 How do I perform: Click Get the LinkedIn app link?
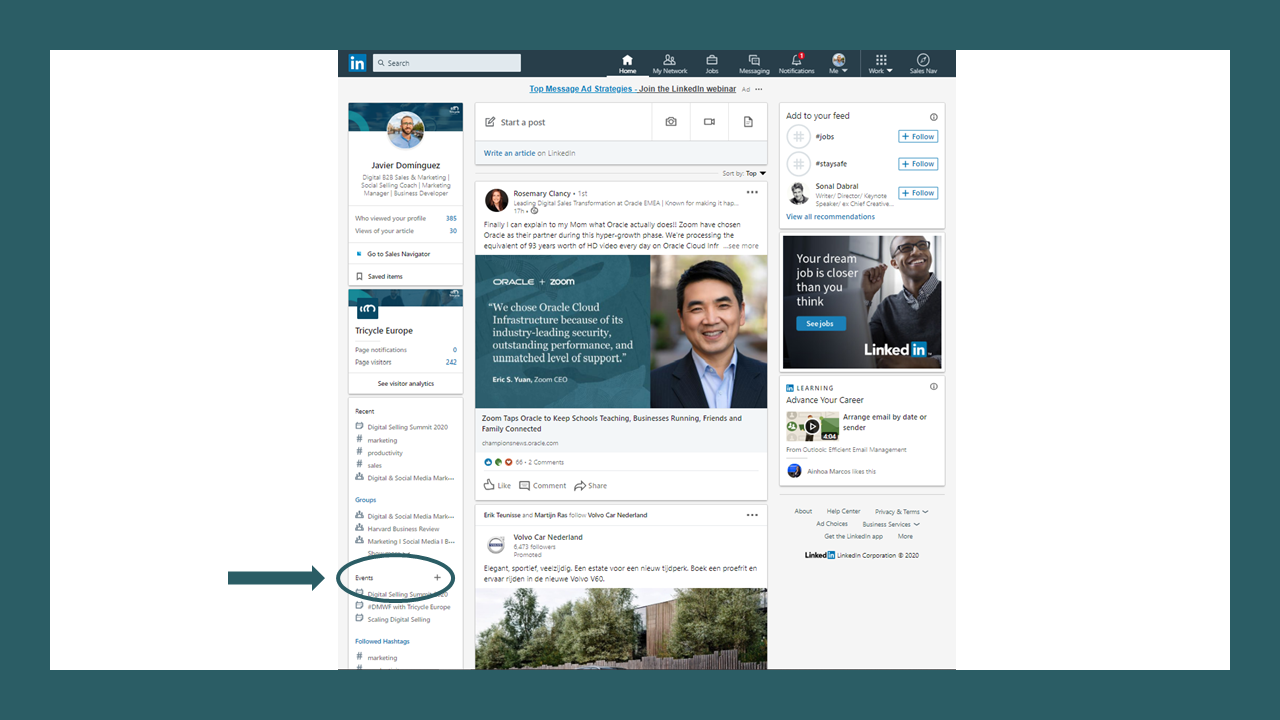853,536
